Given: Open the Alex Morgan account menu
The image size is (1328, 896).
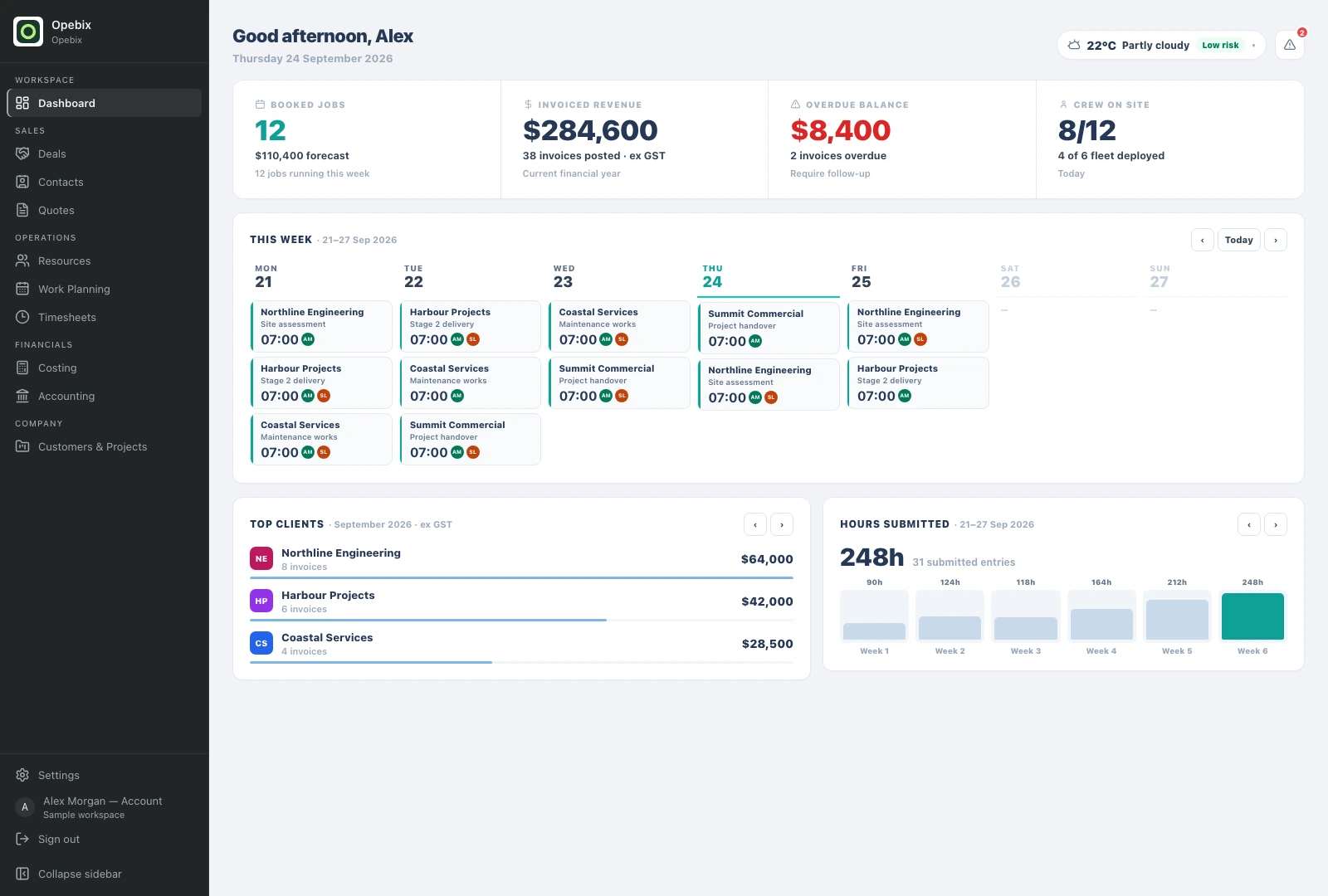Looking at the screenshot, I should [x=105, y=807].
